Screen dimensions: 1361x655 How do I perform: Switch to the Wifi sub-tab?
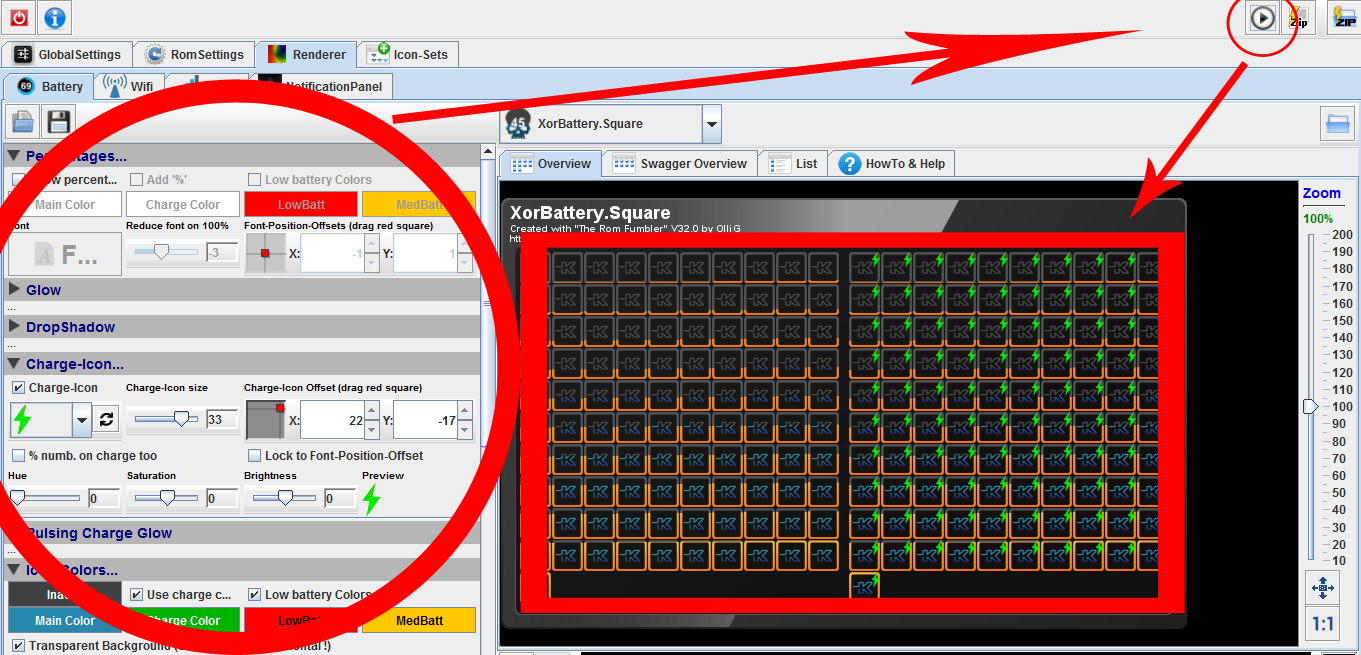[x=129, y=86]
